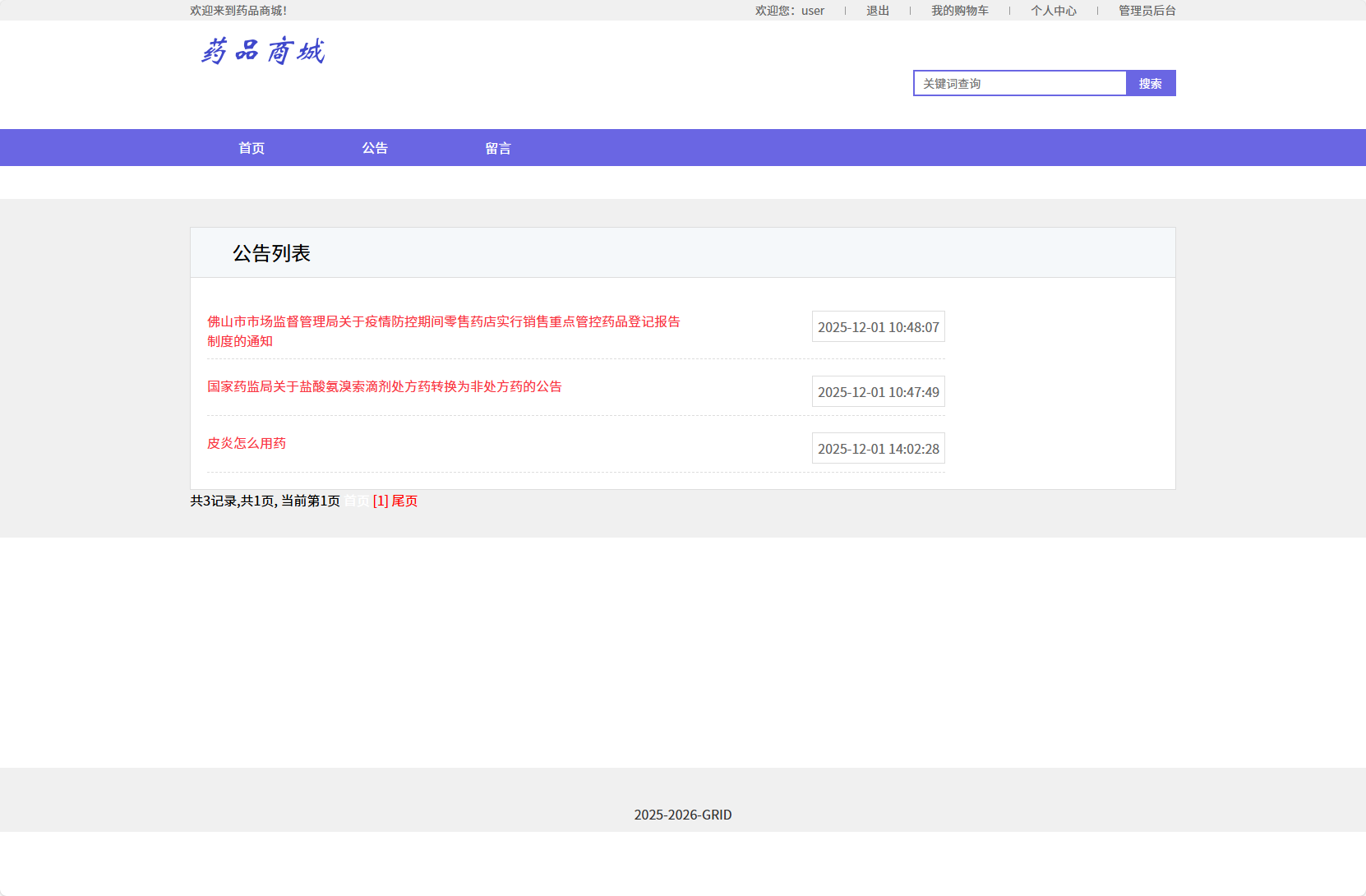The image size is (1366, 896).
Task: Open the 留言 message board
Action: pyautogui.click(x=498, y=147)
